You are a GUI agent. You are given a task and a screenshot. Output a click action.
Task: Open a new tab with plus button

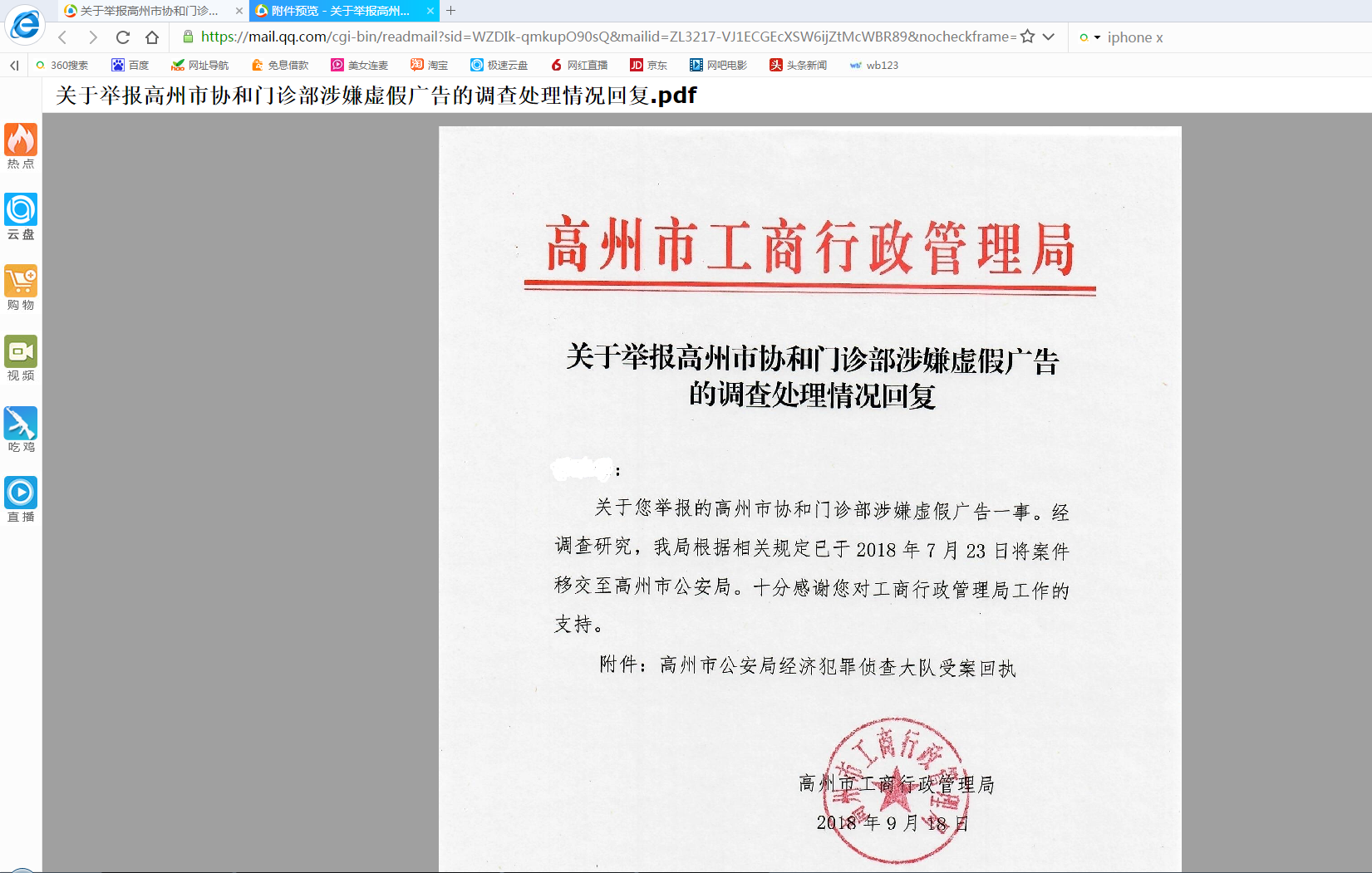451,11
